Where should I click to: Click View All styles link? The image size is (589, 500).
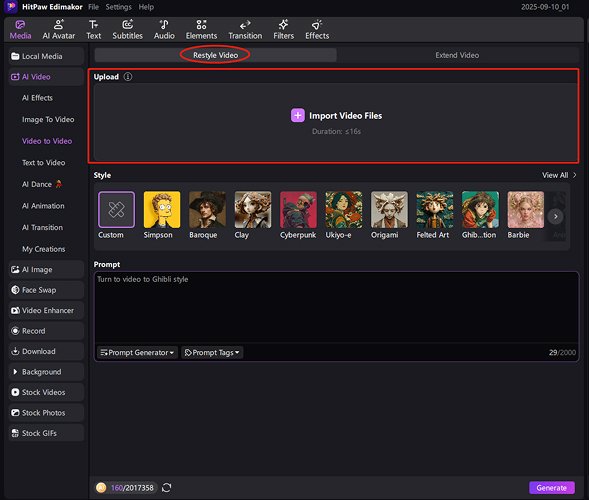[x=559, y=175]
